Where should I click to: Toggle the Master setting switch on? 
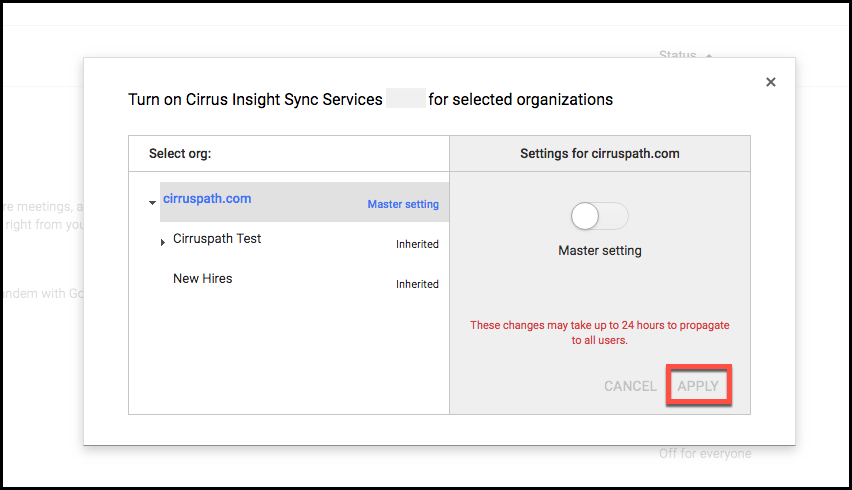point(599,216)
